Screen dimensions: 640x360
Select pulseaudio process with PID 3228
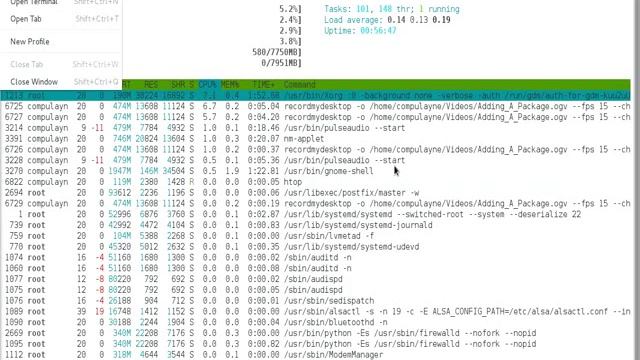(x=316, y=160)
